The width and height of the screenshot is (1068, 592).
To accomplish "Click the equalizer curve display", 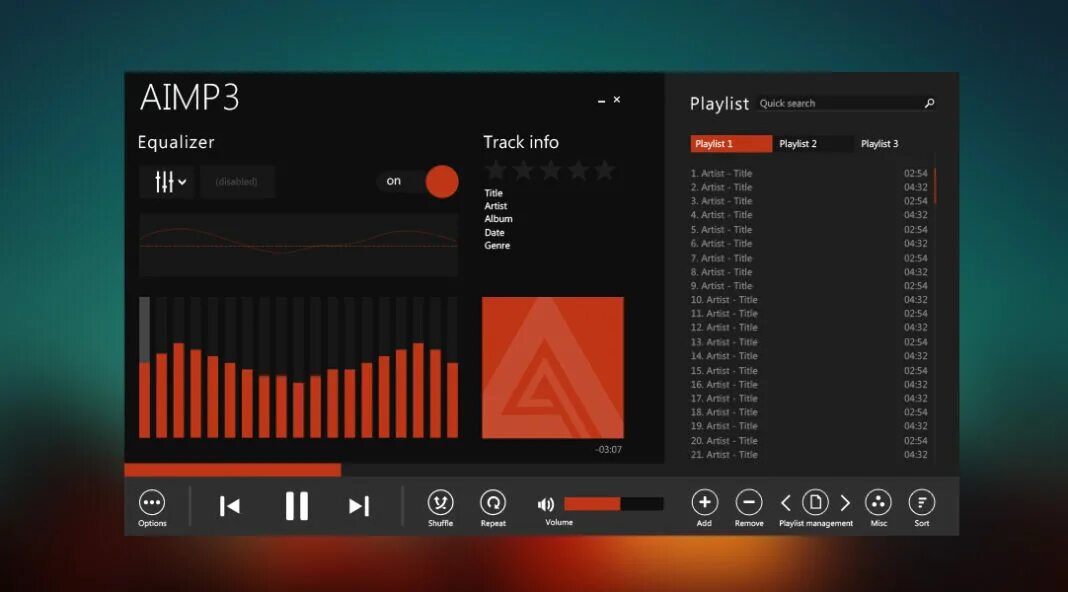I will (x=298, y=245).
